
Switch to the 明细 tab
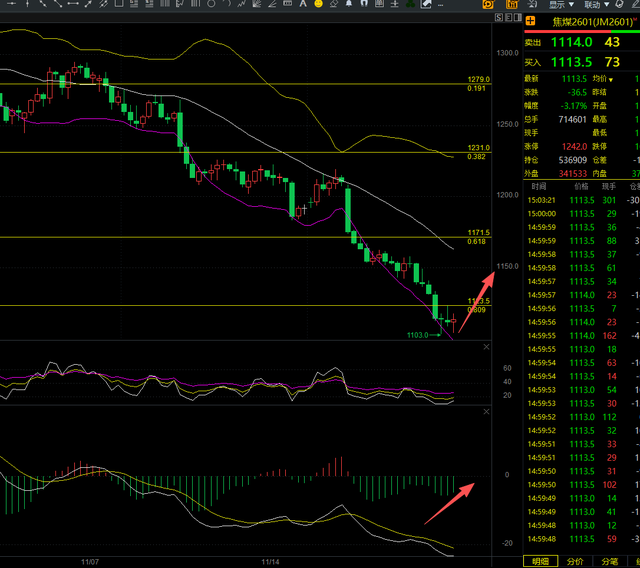(540, 562)
